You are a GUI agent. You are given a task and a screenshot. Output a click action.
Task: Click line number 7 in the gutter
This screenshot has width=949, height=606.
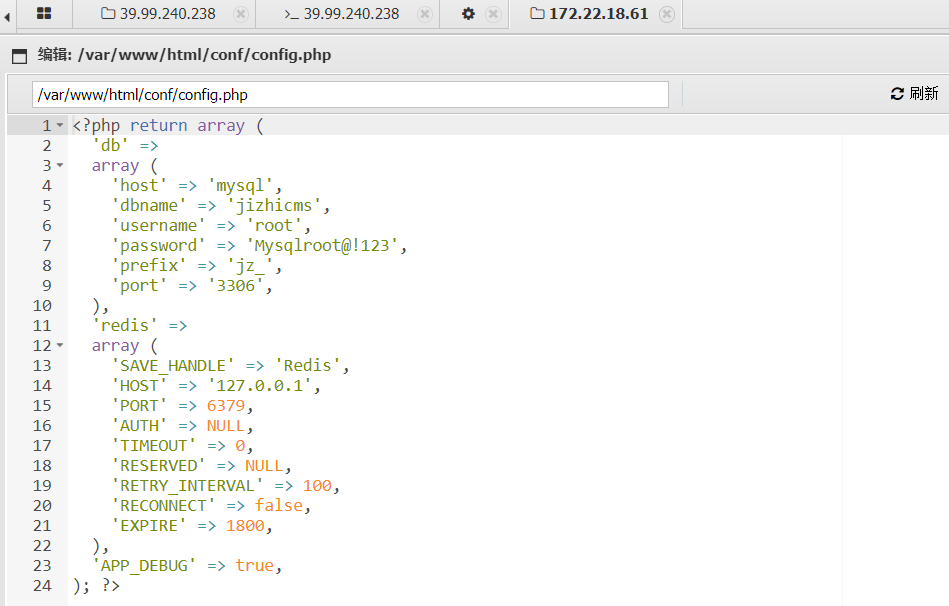pyautogui.click(x=47, y=245)
